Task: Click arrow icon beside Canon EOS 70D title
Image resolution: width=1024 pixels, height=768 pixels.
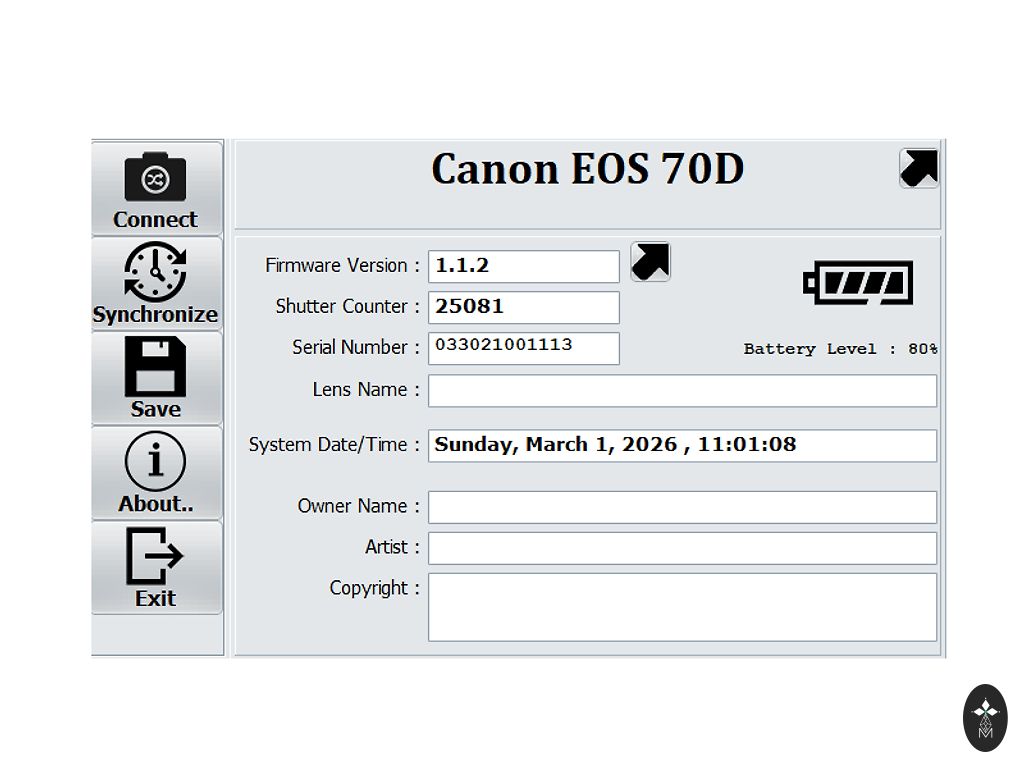Action: 918,168
